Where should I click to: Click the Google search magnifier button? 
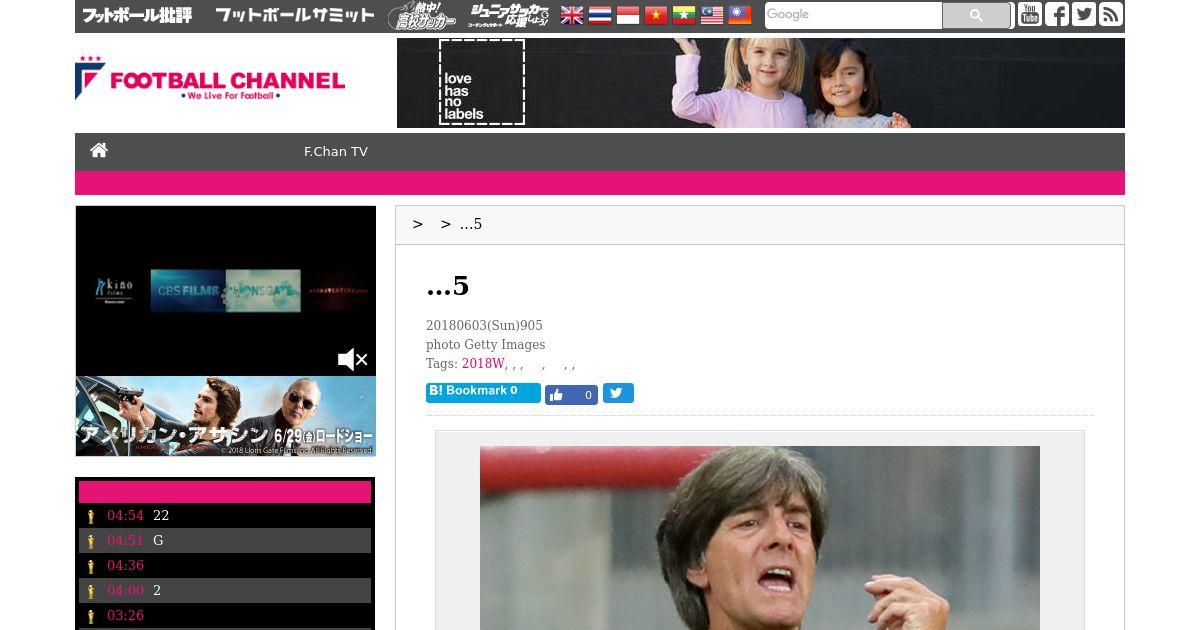point(976,15)
